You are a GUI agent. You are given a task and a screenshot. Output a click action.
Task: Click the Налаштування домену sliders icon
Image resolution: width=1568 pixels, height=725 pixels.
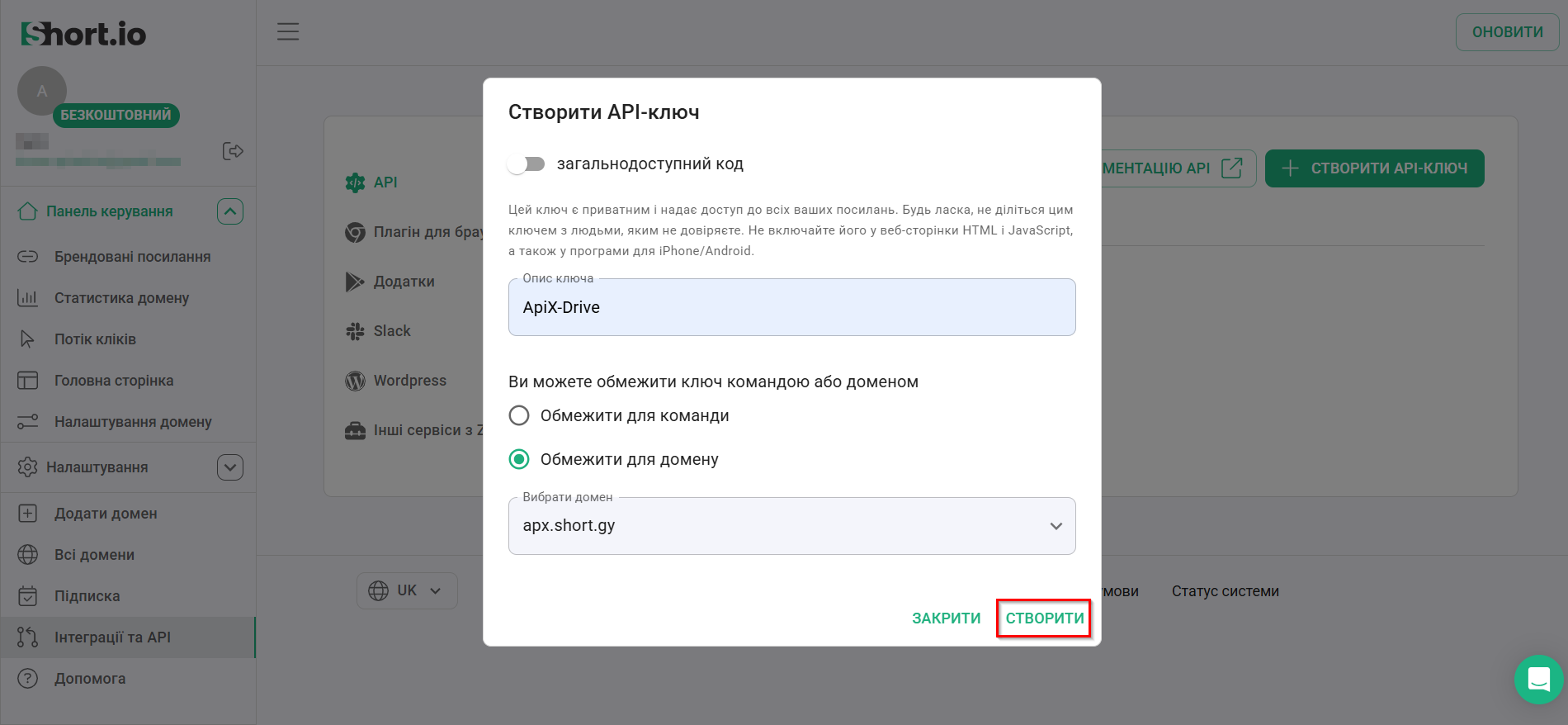click(x=27, y=422)
